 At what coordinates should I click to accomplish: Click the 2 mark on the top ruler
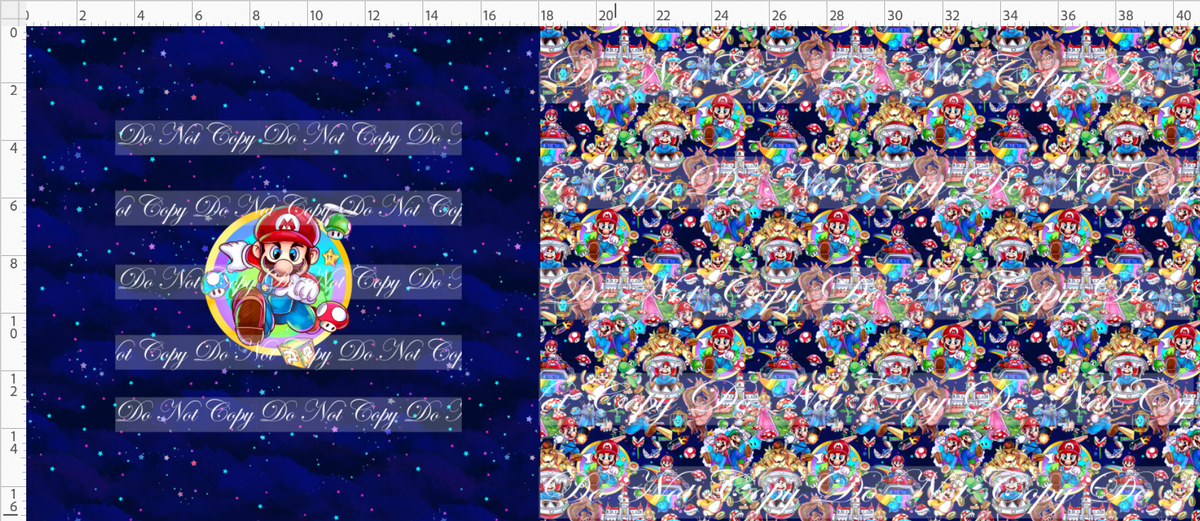point(82,16)
